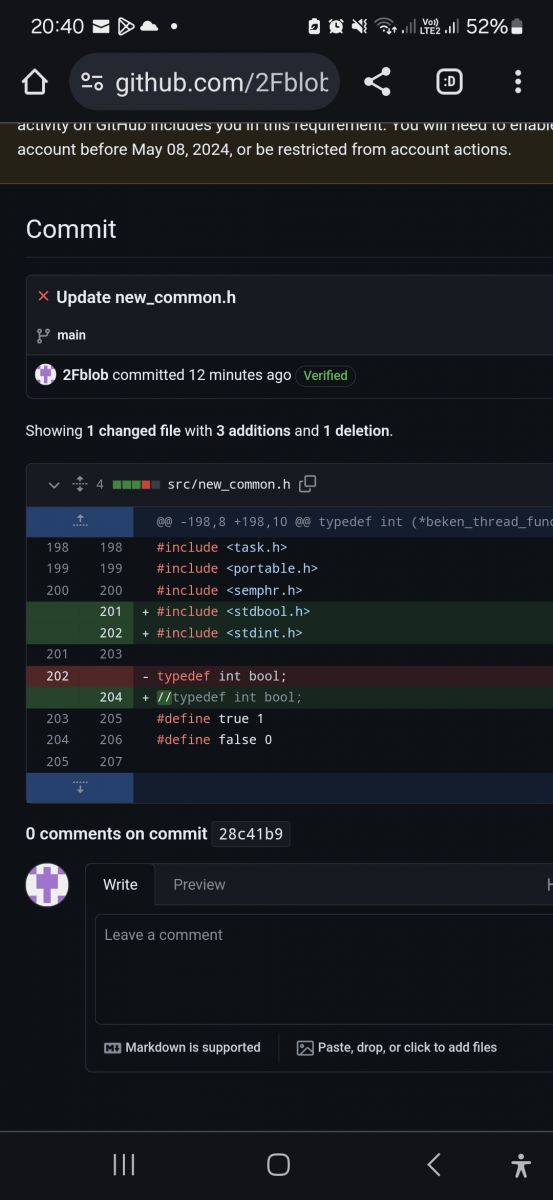Viewport: 553px width, 1200px height.
Task: Open the main branch link
Action: 71,335
